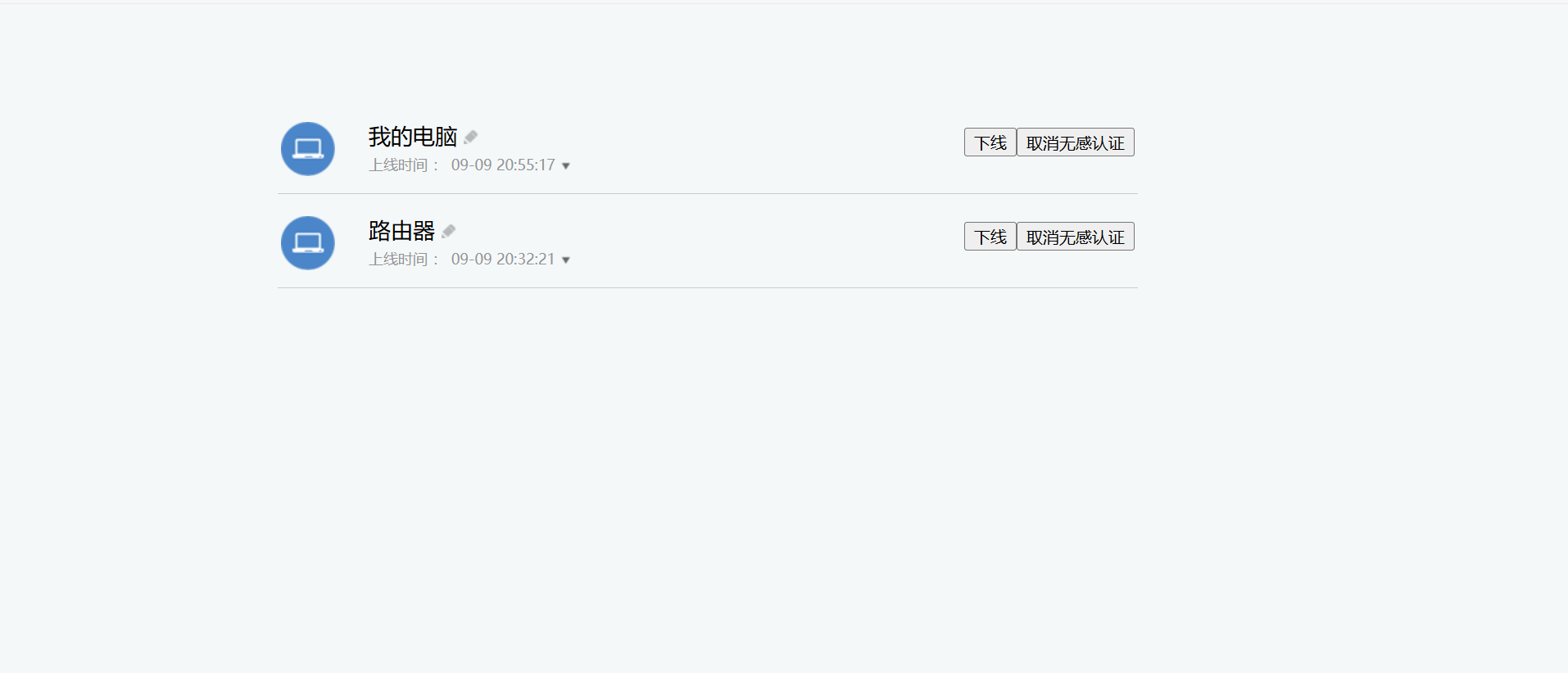Take 路由器 offline with 下线 button
This screenshot has height=673, width=1568.
coord(990,237)
